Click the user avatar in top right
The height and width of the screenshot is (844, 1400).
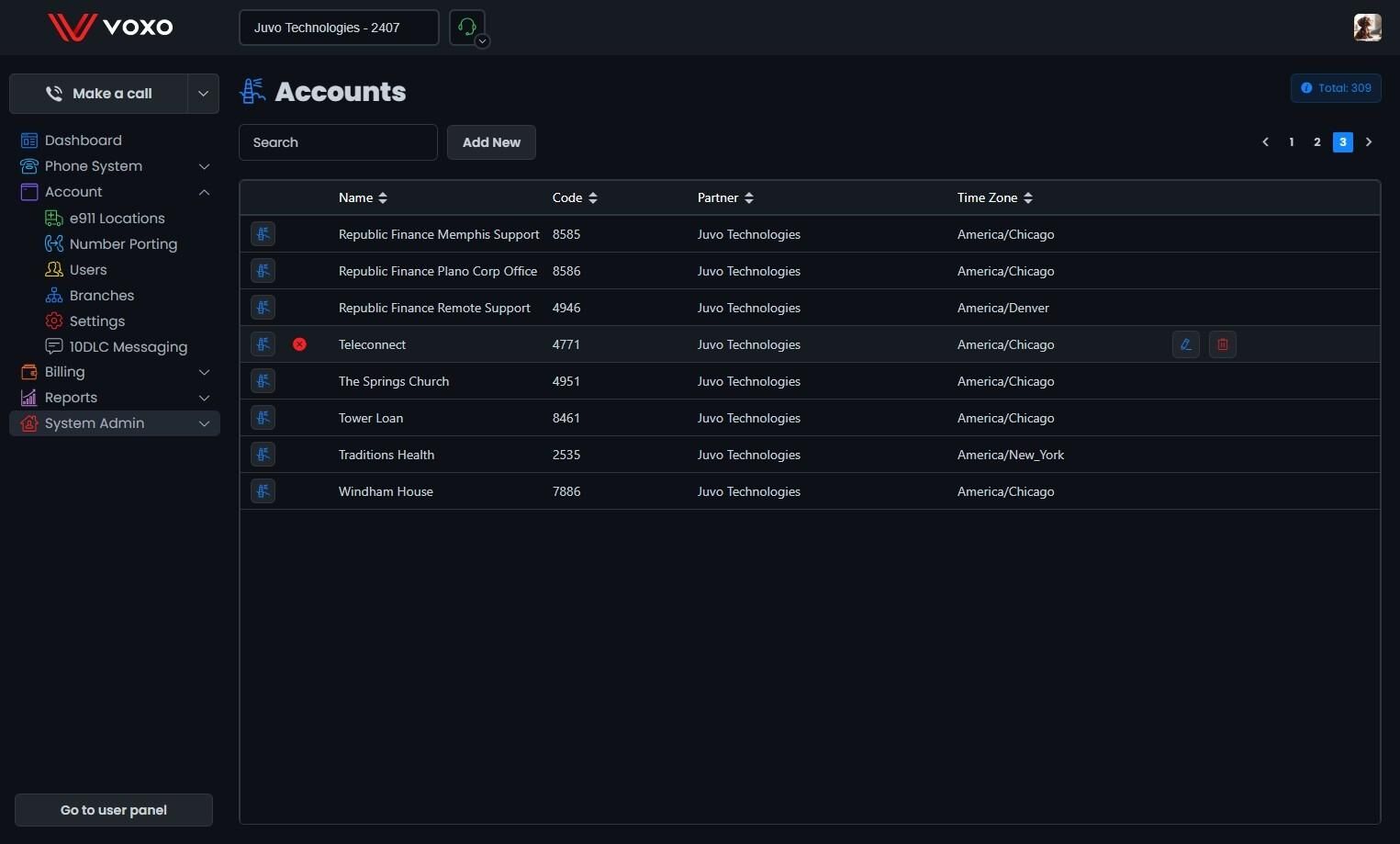coord(1367,28)
